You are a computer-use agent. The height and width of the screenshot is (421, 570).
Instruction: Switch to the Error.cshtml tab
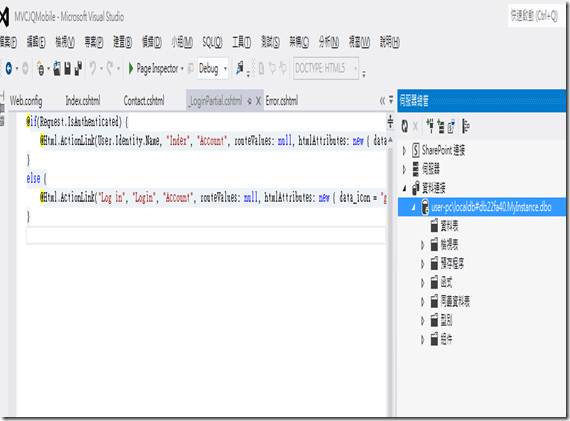click(282, 100)
